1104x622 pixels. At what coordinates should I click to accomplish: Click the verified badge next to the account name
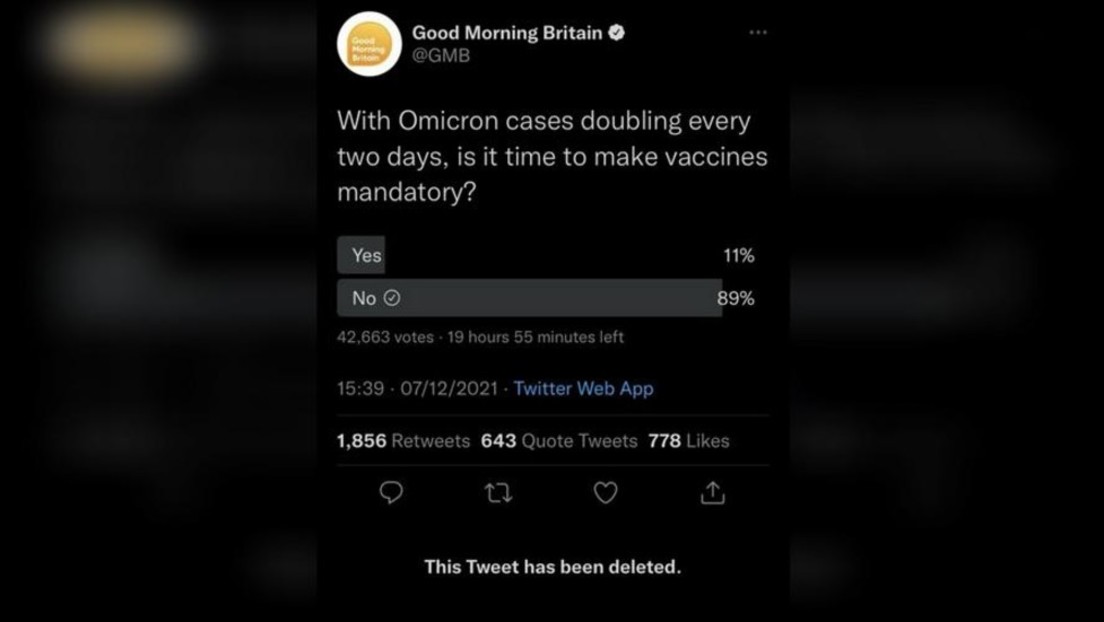coord(617,33)
